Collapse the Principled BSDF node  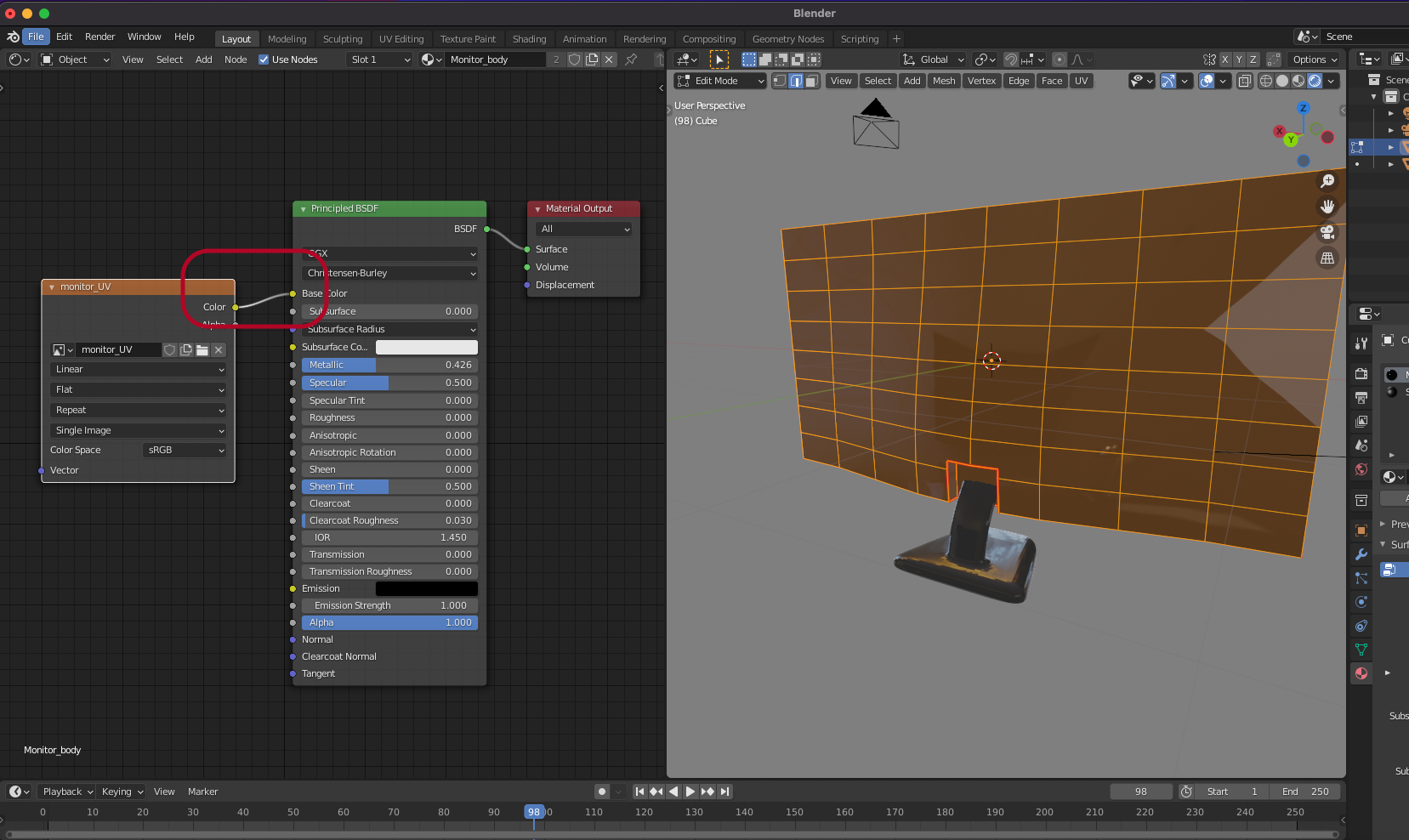point(303,209)
